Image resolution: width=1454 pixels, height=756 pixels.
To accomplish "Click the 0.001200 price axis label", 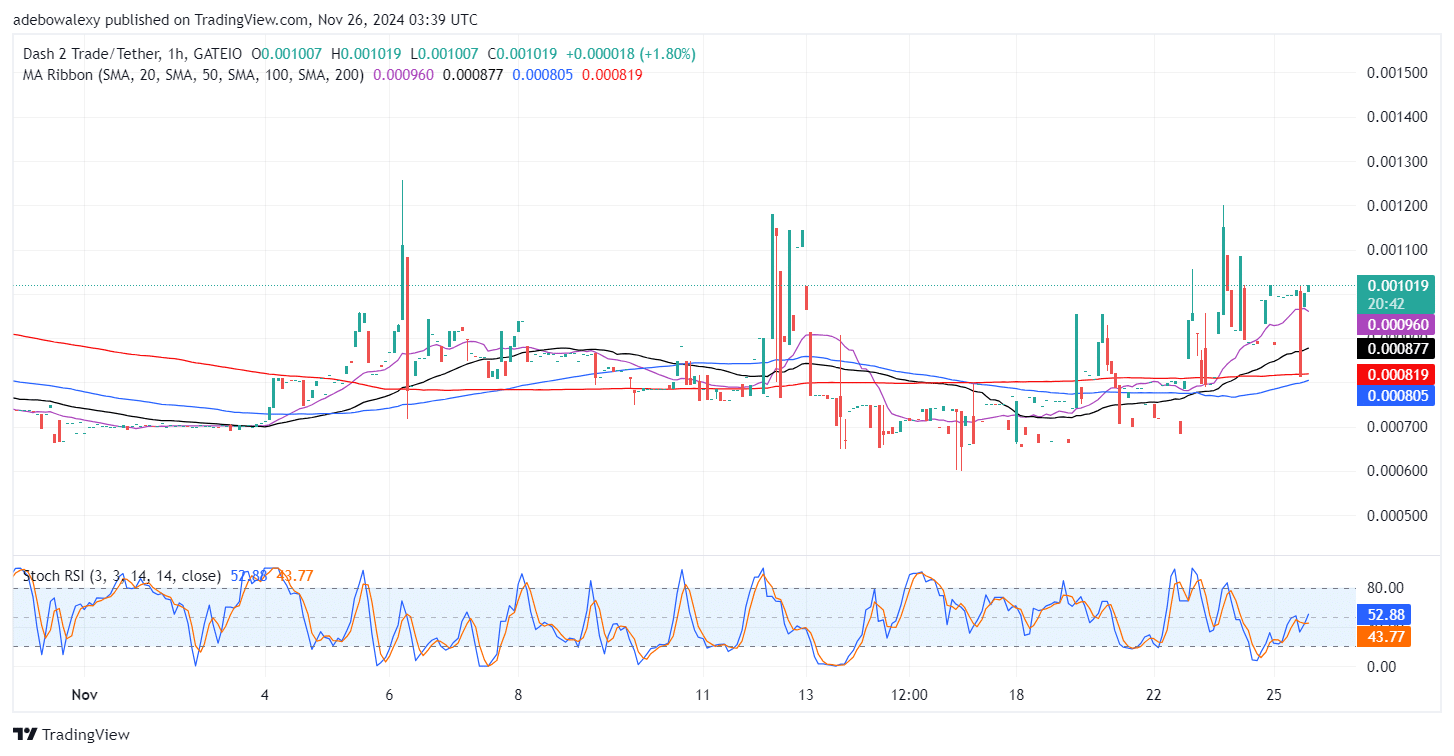I will [1399, 206].
